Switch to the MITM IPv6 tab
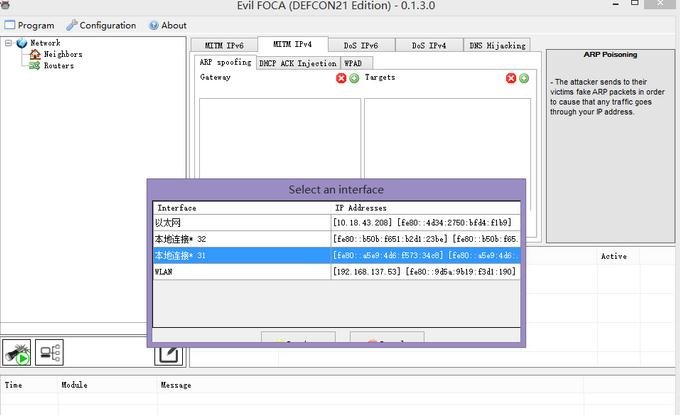 pos(224,45)
